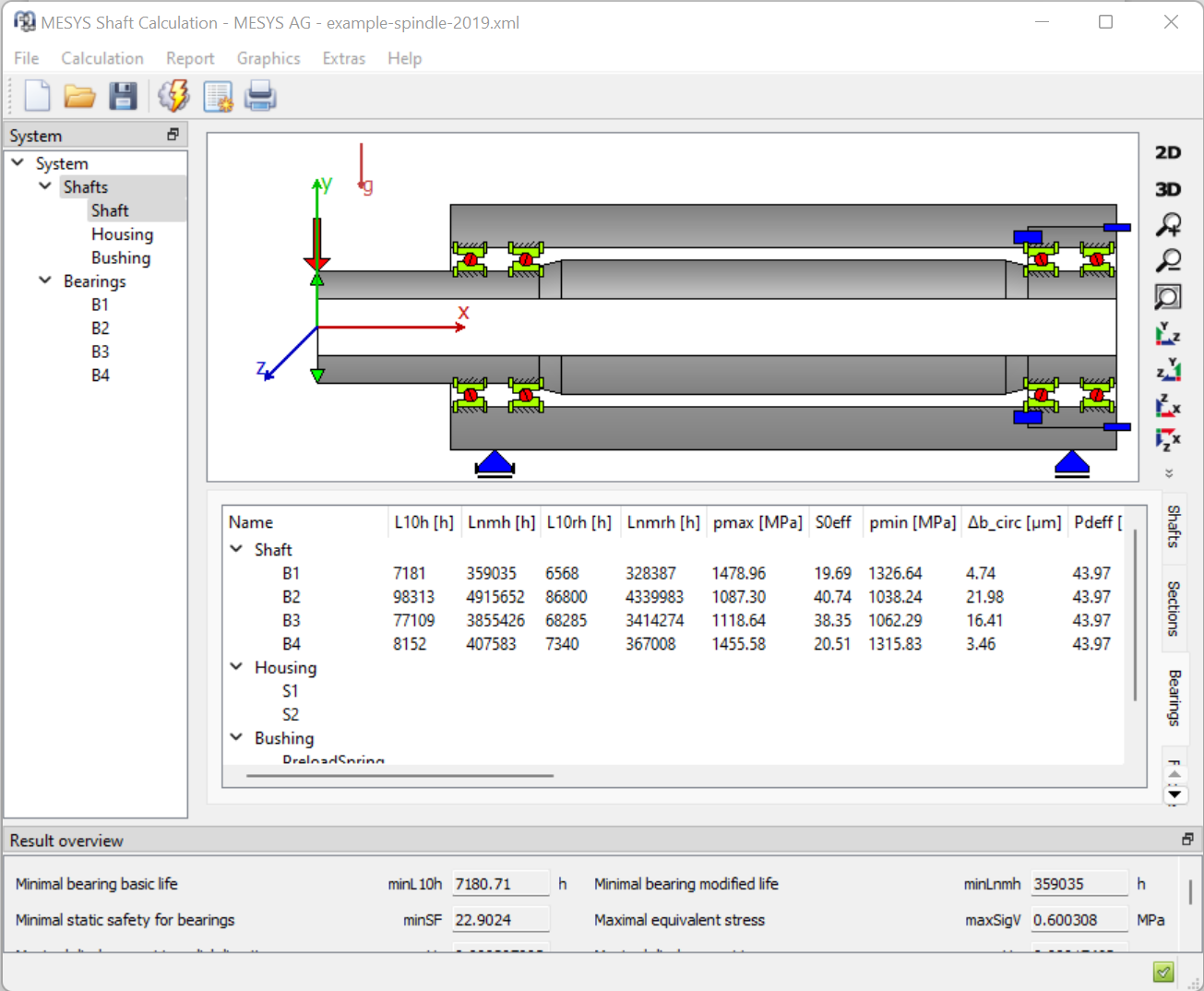Expand more view tools via double chevron
This screenshot has height=991, width=1204.
coord(1169,473)
